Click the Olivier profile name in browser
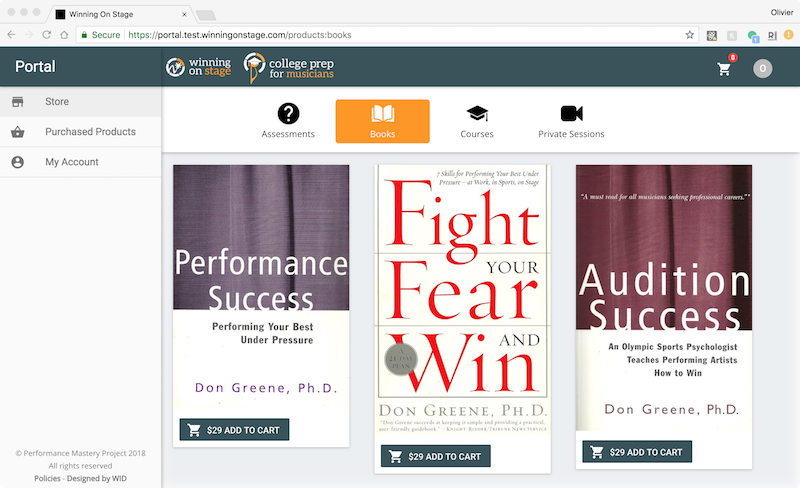Viewport: 800px width, 488px height. coord(782,12)
